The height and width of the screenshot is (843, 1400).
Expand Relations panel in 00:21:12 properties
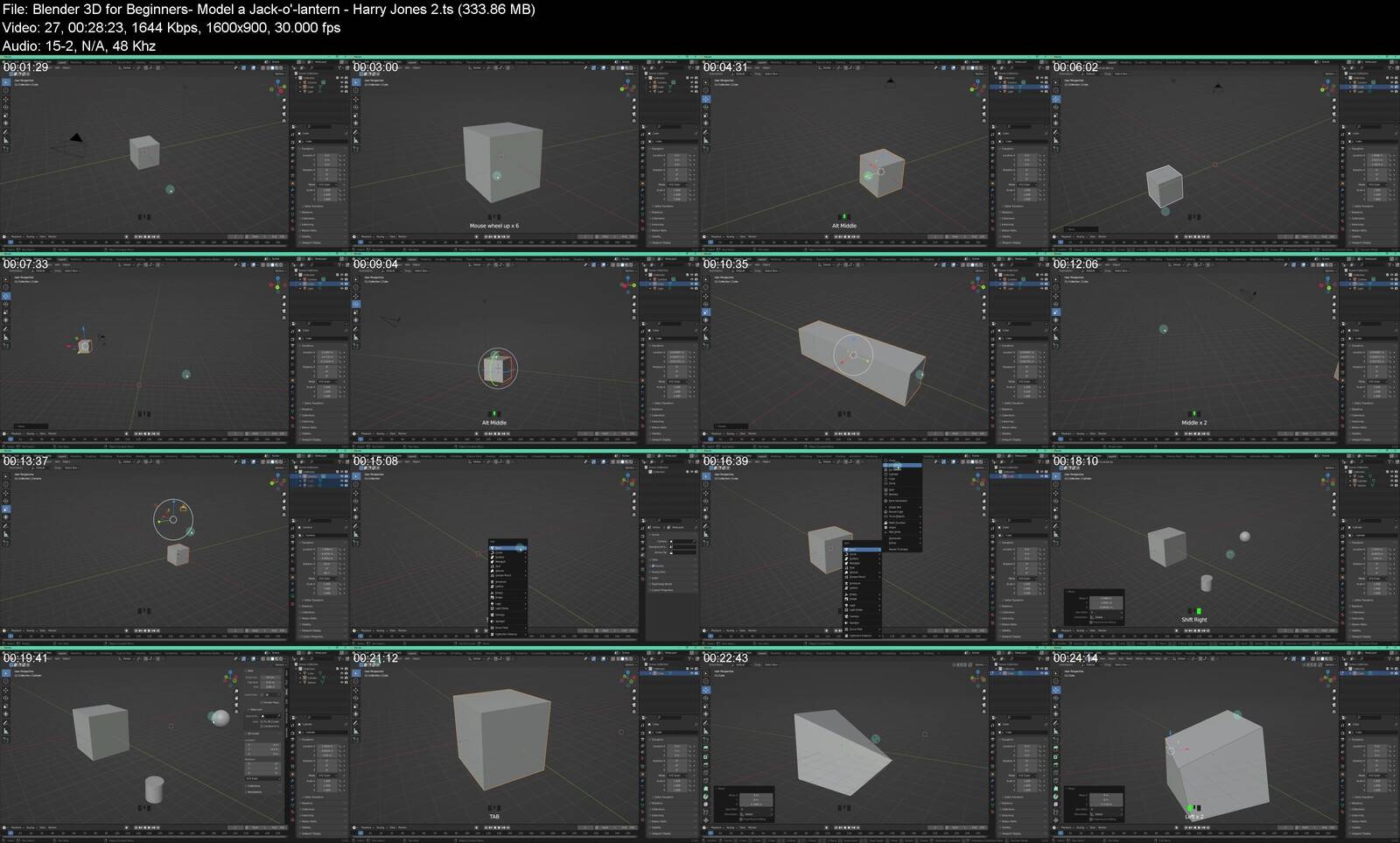coord(658,803)
